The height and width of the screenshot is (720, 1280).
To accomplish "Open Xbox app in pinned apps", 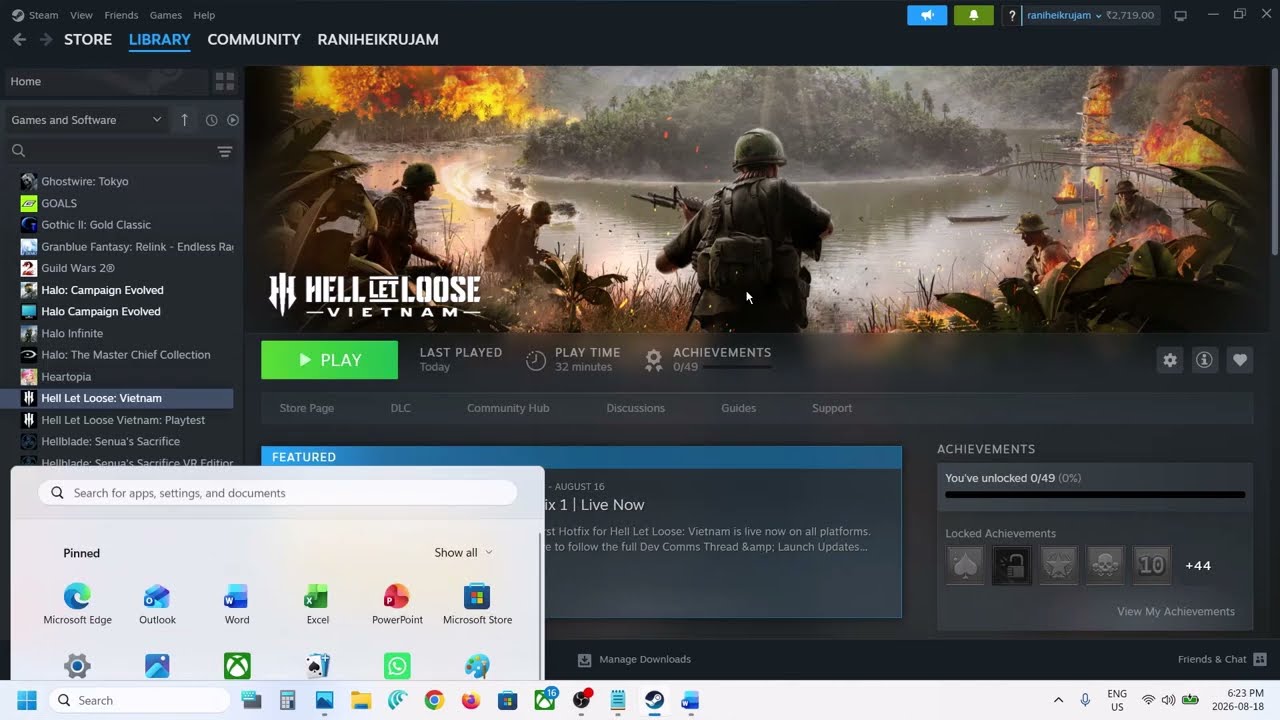I will (237, 666).
